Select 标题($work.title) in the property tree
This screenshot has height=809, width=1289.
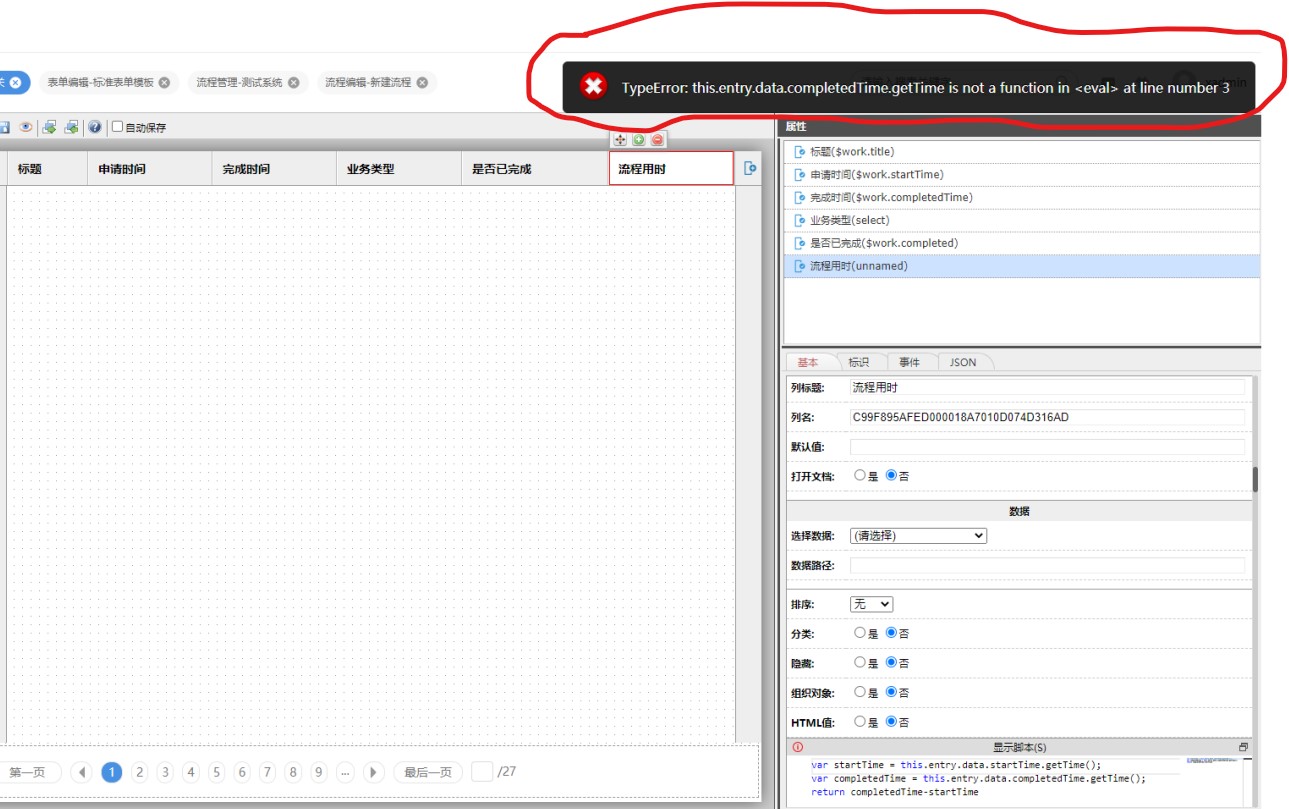tap(1021, 152)
